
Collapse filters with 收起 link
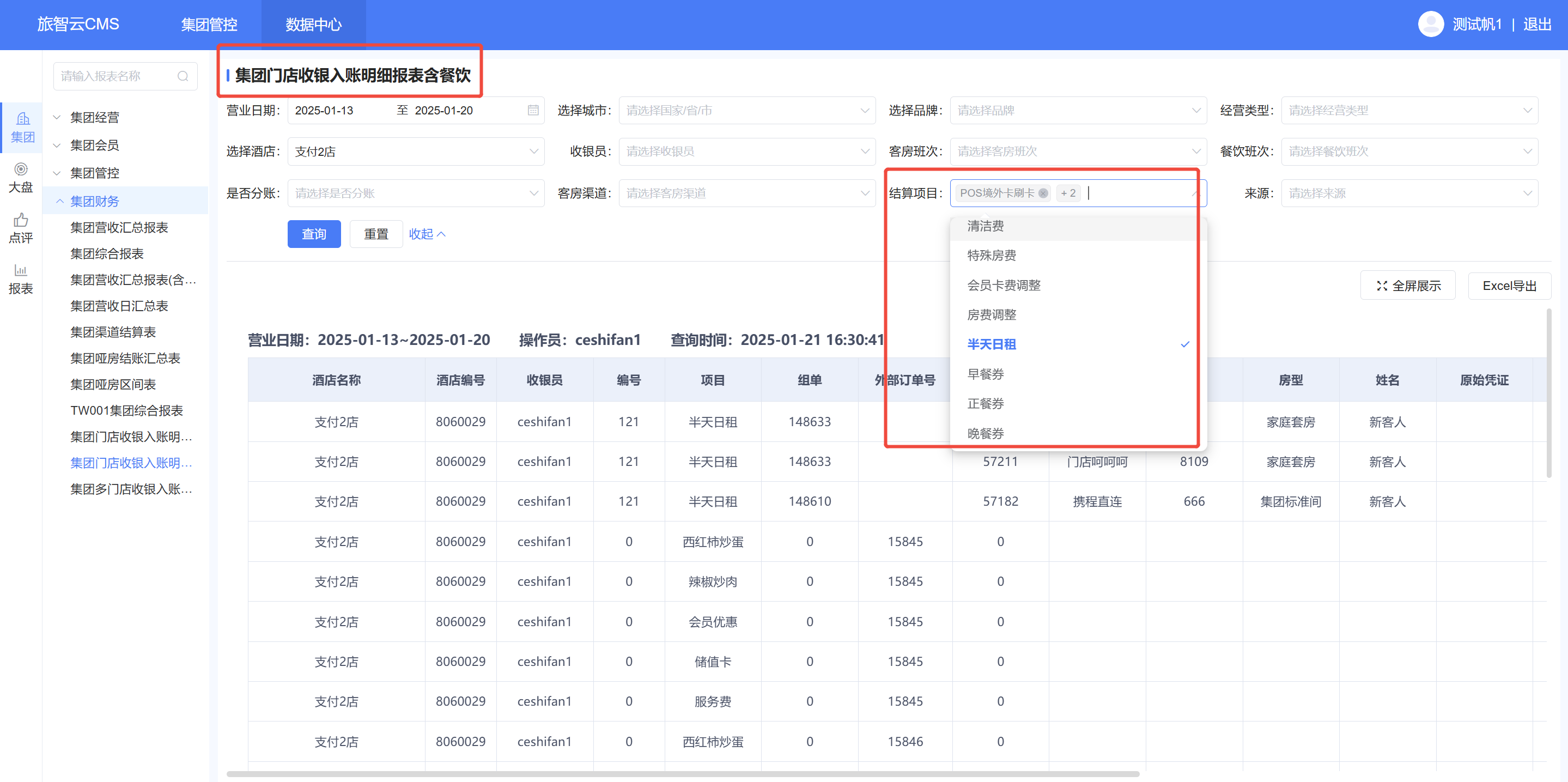point(427,234)
